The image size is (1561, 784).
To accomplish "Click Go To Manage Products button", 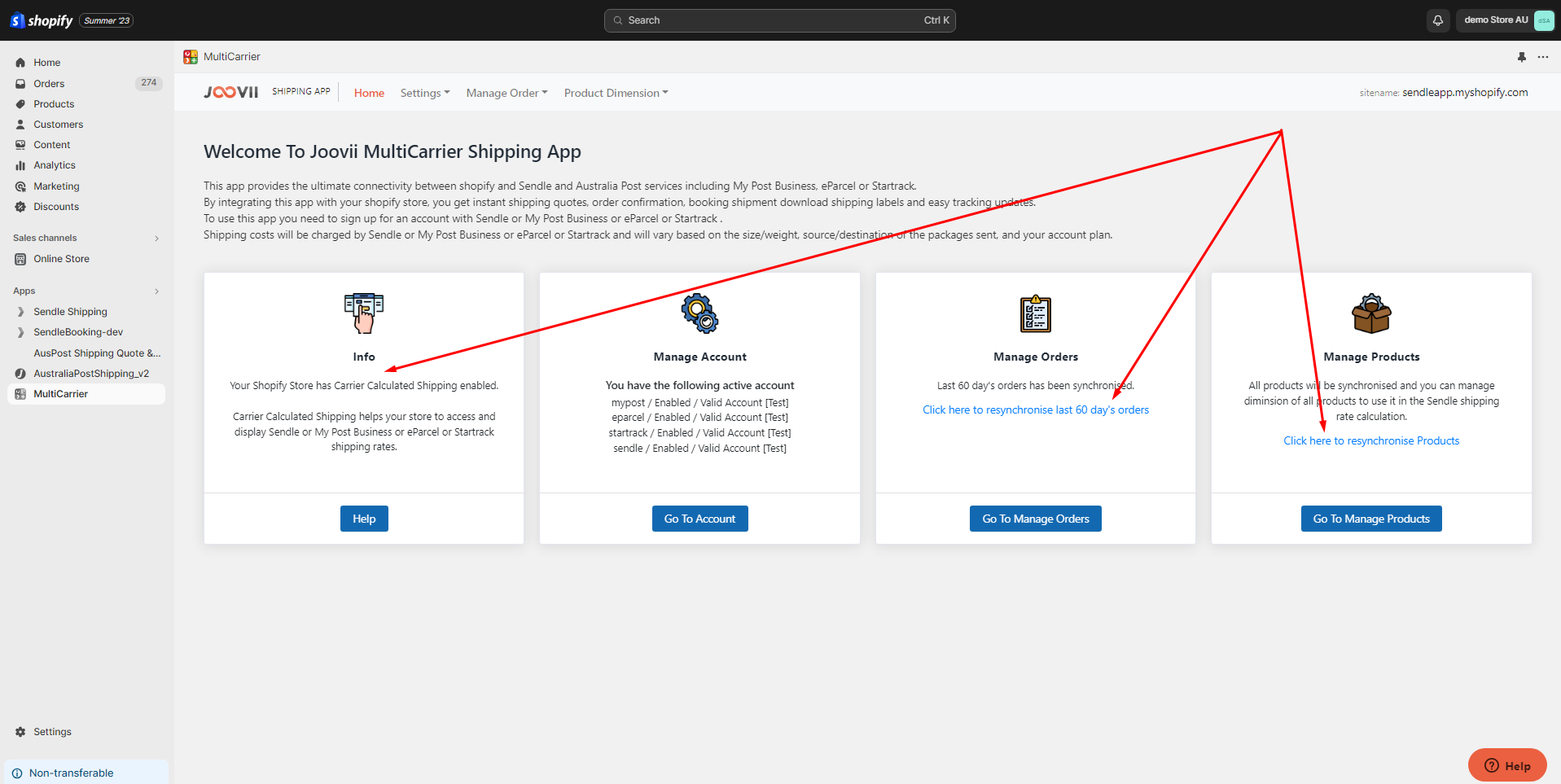I will click(1370, 518).
